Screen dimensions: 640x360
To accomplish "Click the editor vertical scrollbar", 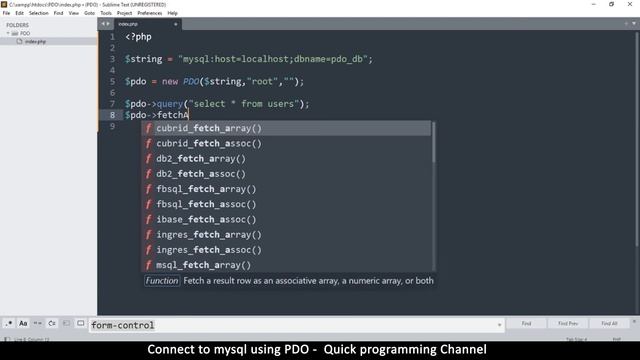I will tap(637, 139).
